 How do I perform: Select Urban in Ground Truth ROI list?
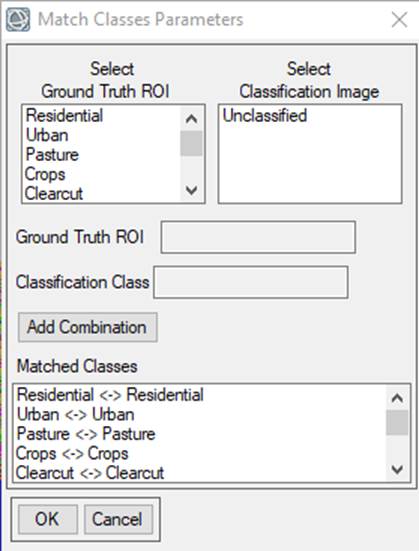tap(47, 135)
